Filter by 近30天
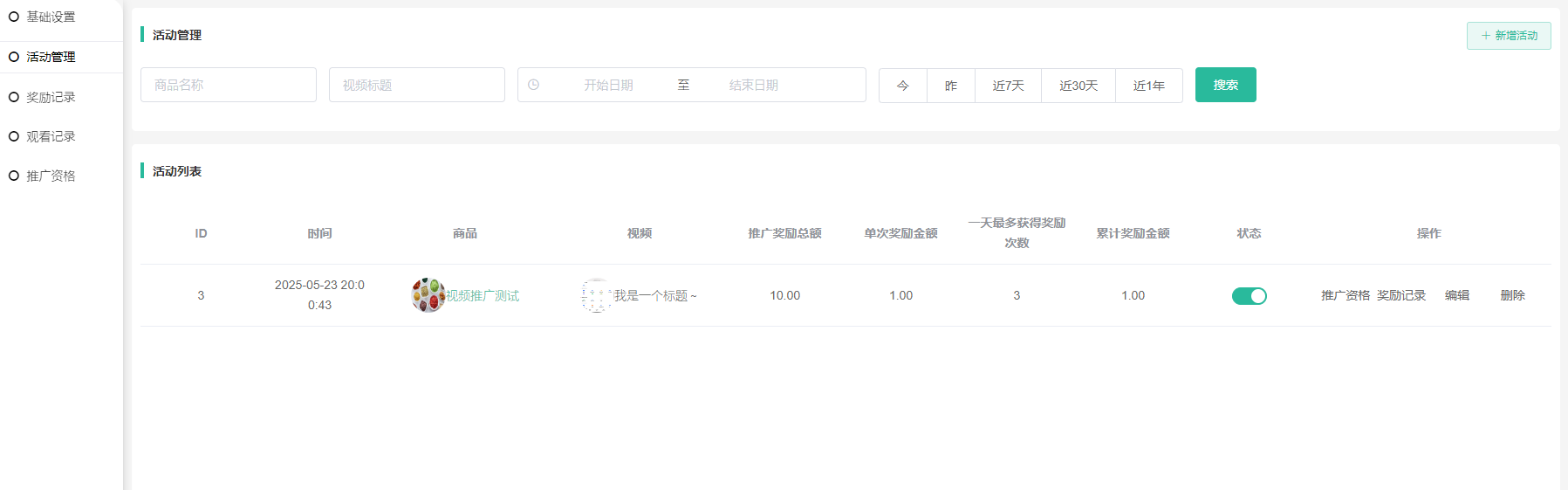The width and height of the screenshot is (1568, 490). coord(1078,86)
